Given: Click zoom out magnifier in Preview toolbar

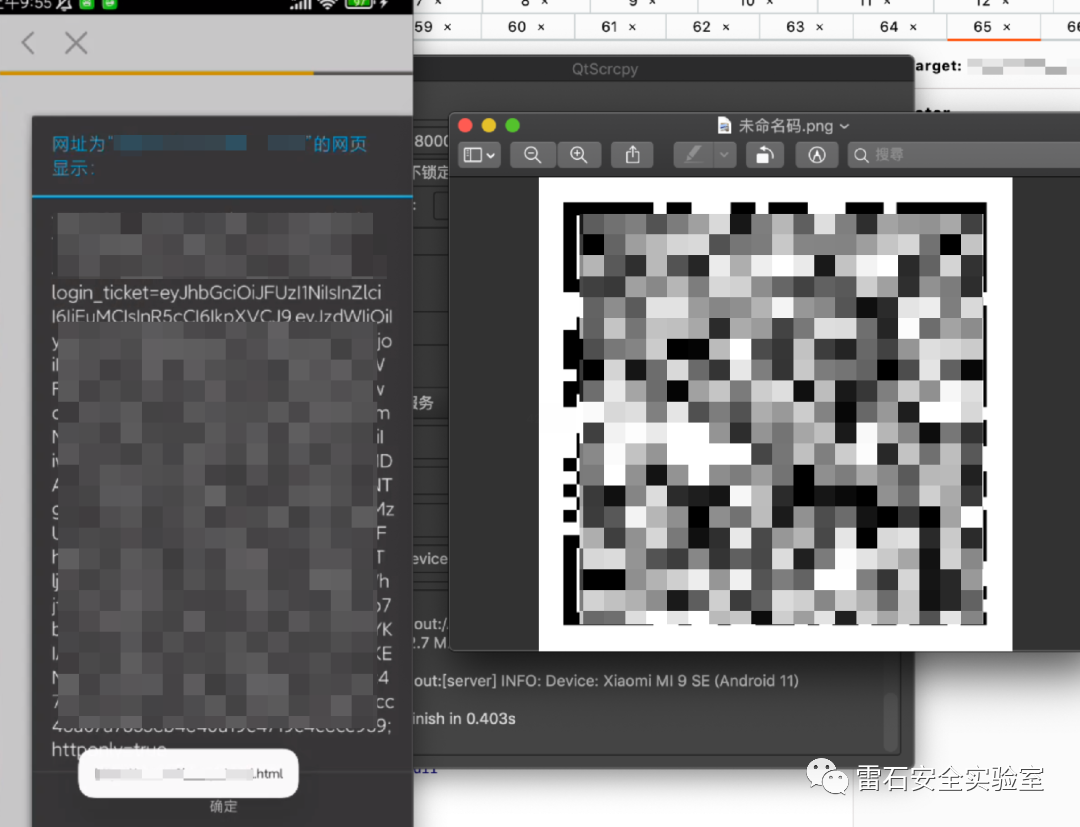Looking at the screenshot, I should point(532,155).
